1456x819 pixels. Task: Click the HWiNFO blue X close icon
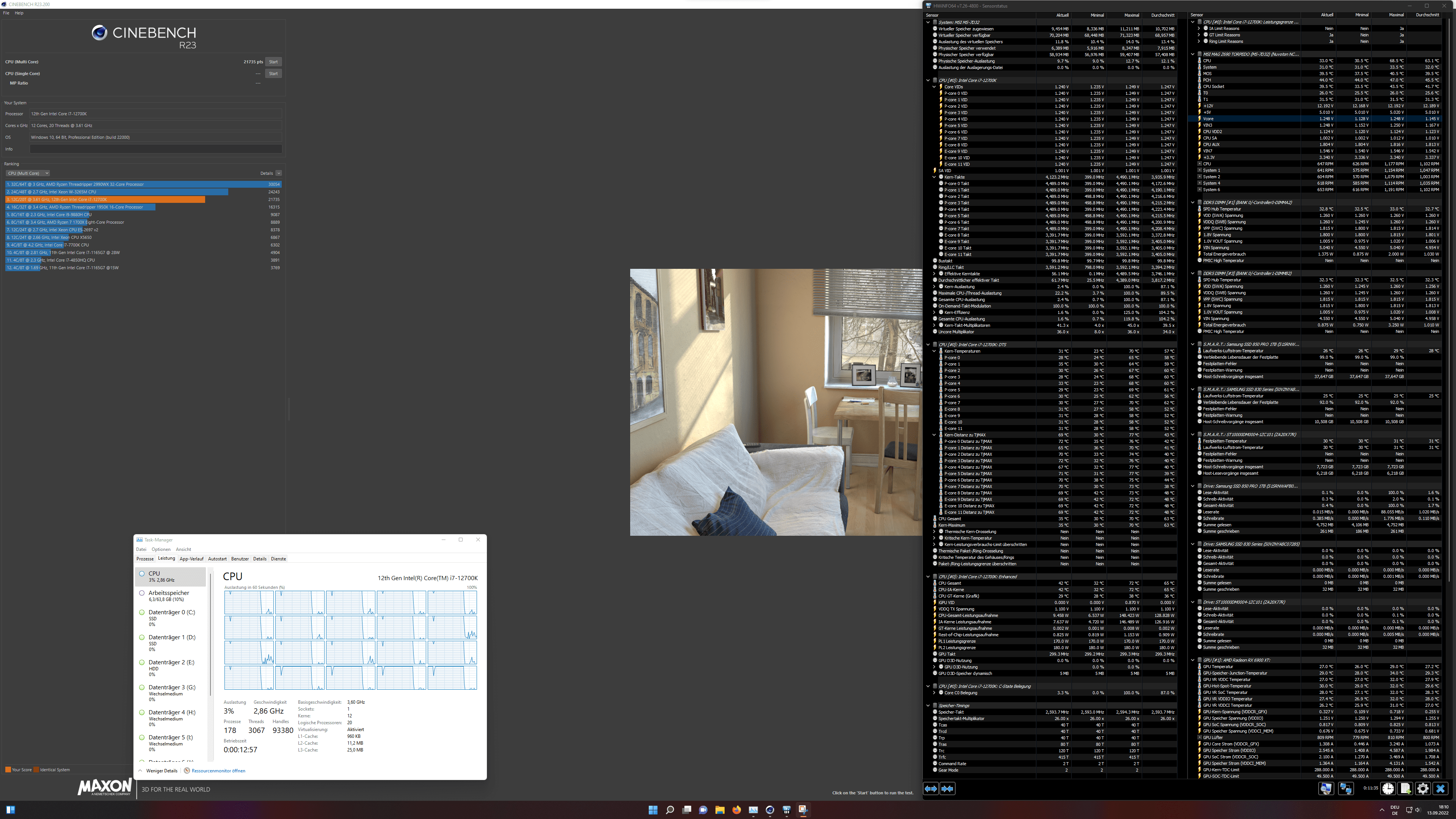(x=1441, y=789)
